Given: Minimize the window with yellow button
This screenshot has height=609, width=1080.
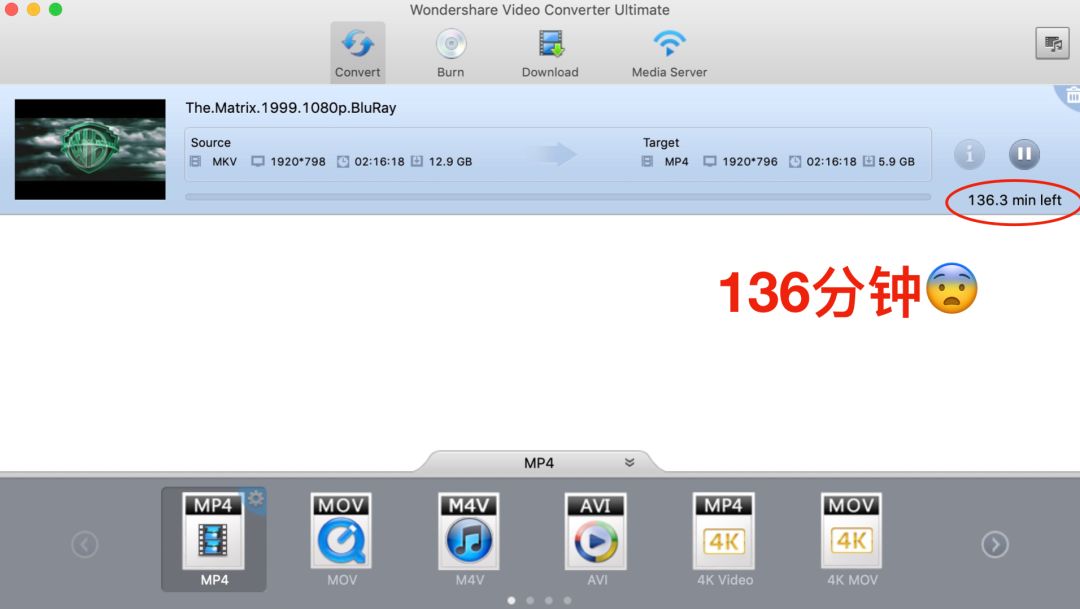Looking at the screenshot, I should click(x=33, y=9).
